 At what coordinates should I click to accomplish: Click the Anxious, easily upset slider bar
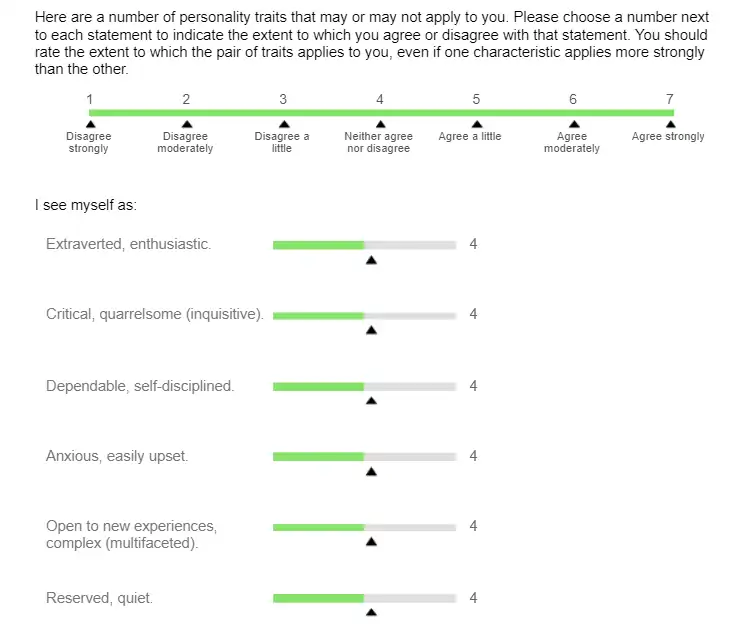(x=364, y=456)
